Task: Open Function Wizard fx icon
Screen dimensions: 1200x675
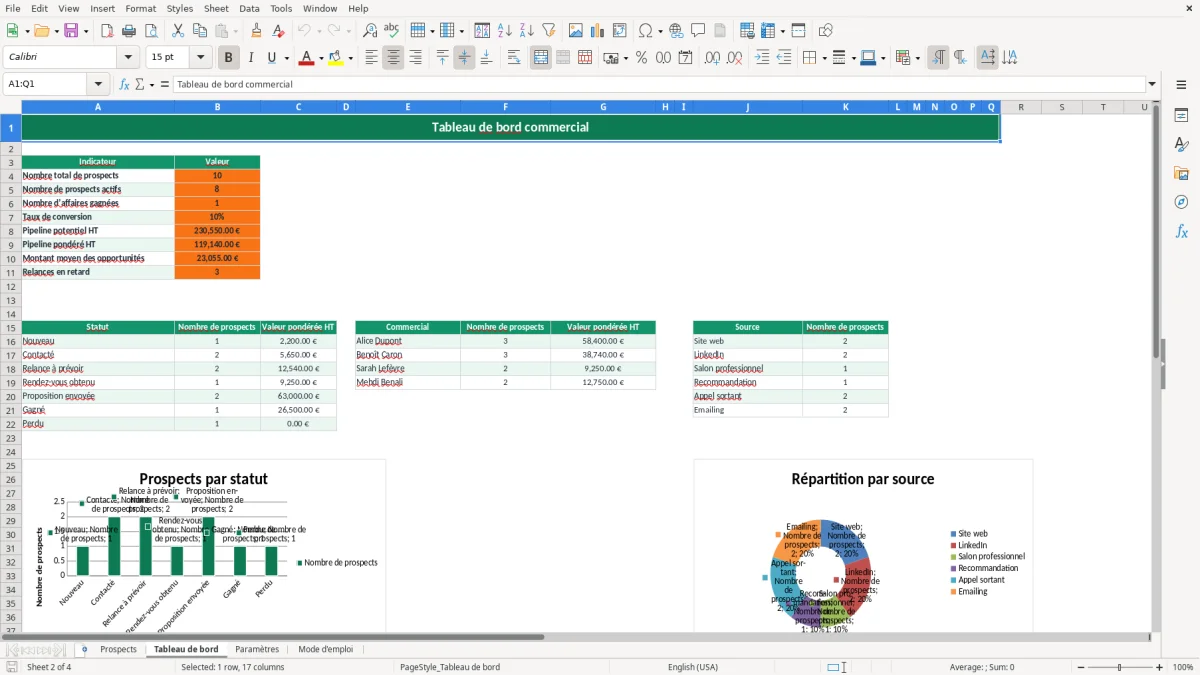Action: pyautogui.click(x=125, y=84)
